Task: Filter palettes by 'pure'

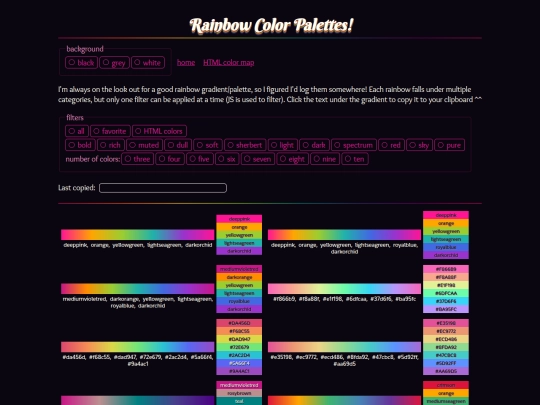Action: tap(449, 145)
